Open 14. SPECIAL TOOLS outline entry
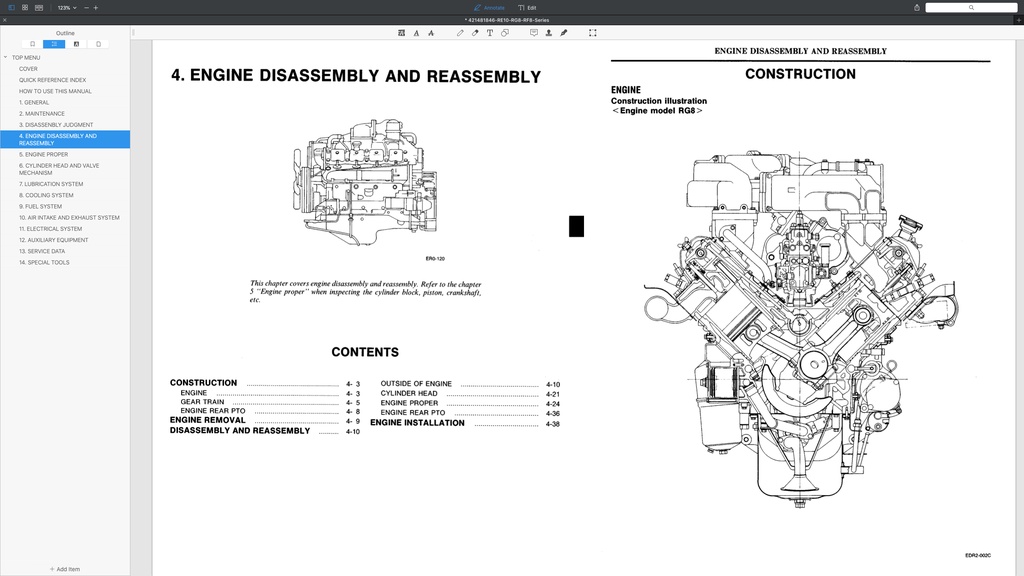This screenshot has height=576, width=1024. [x=44, y=262]
